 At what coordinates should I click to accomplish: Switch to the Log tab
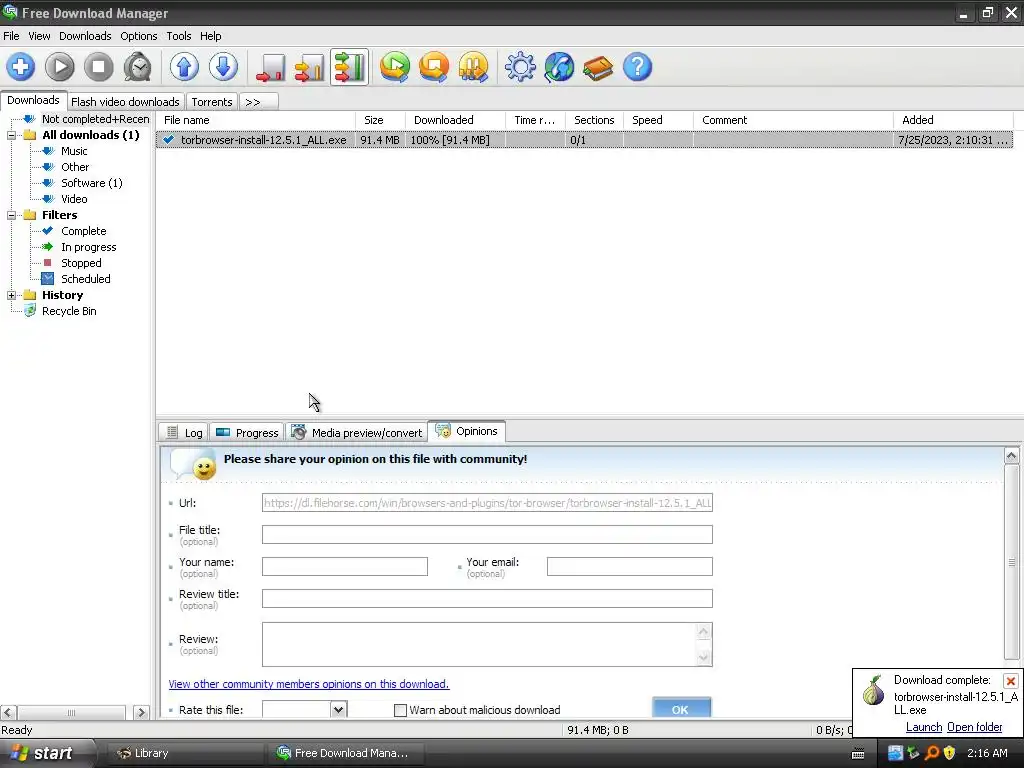(x=184, y=432)
